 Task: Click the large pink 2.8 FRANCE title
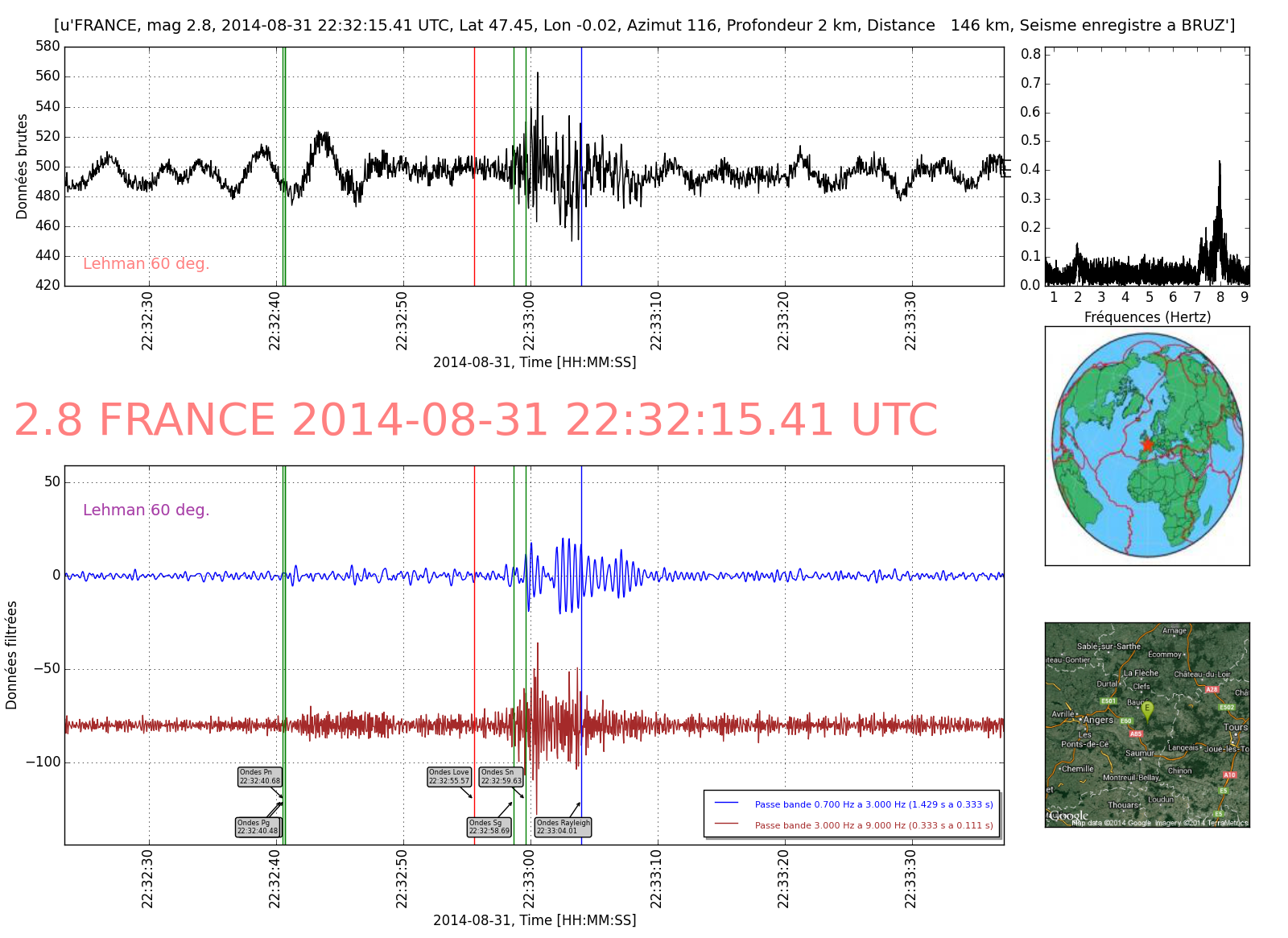point(476,420)
